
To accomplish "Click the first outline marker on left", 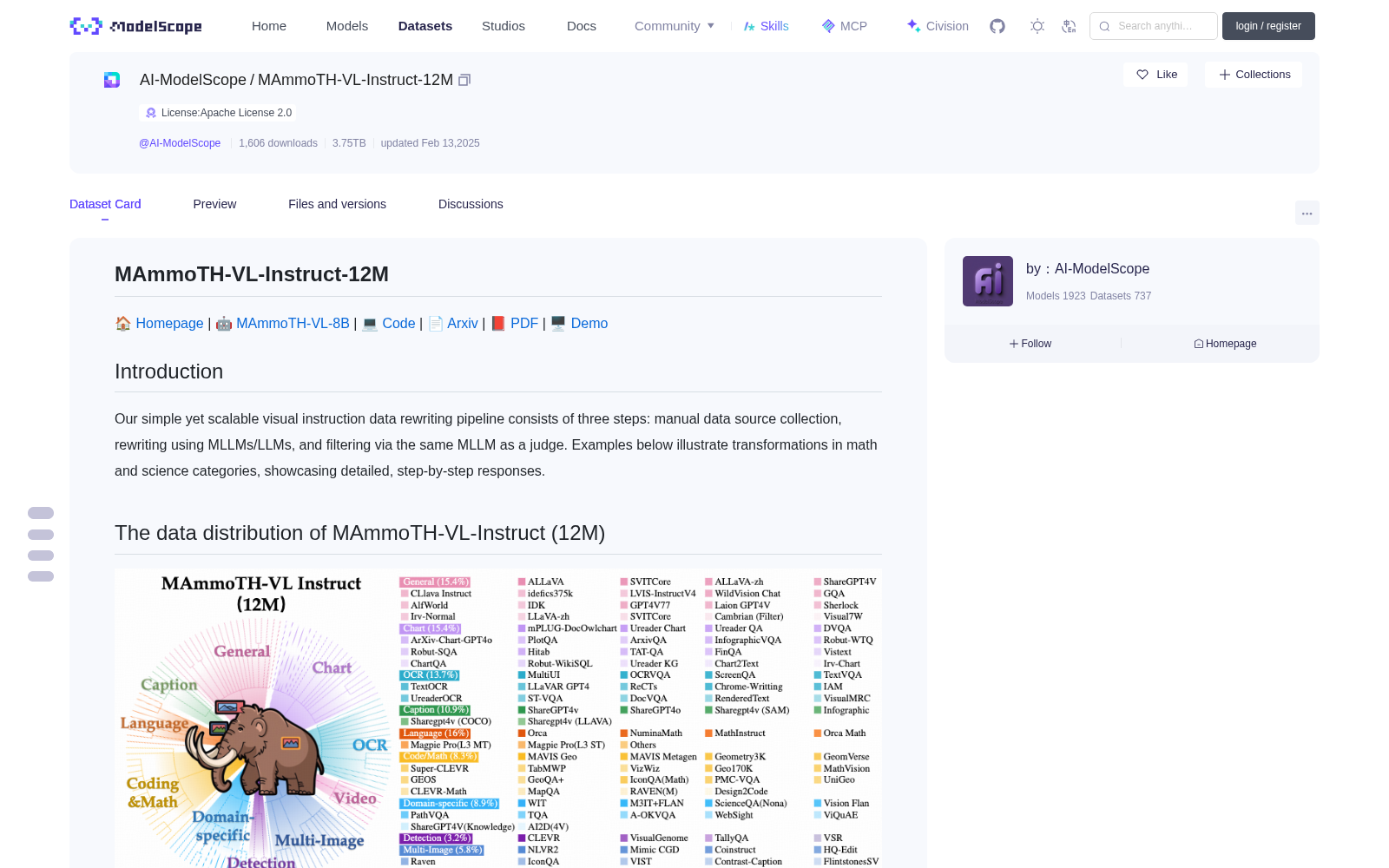I will coord(41,513).
